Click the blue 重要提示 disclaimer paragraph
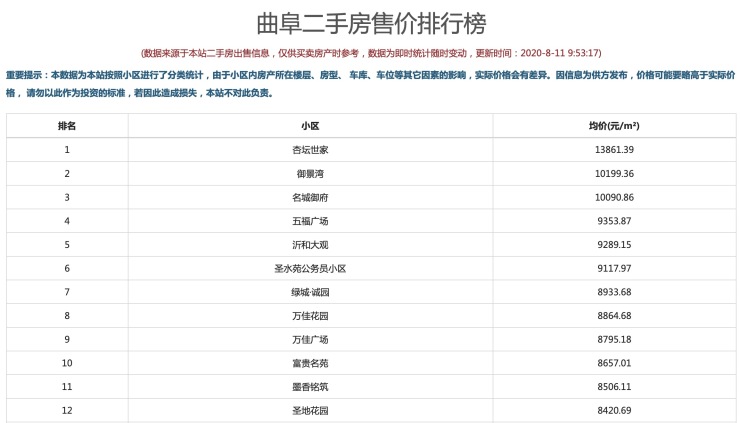This screenshot has height=423, width=740. [x=370, y=84]
